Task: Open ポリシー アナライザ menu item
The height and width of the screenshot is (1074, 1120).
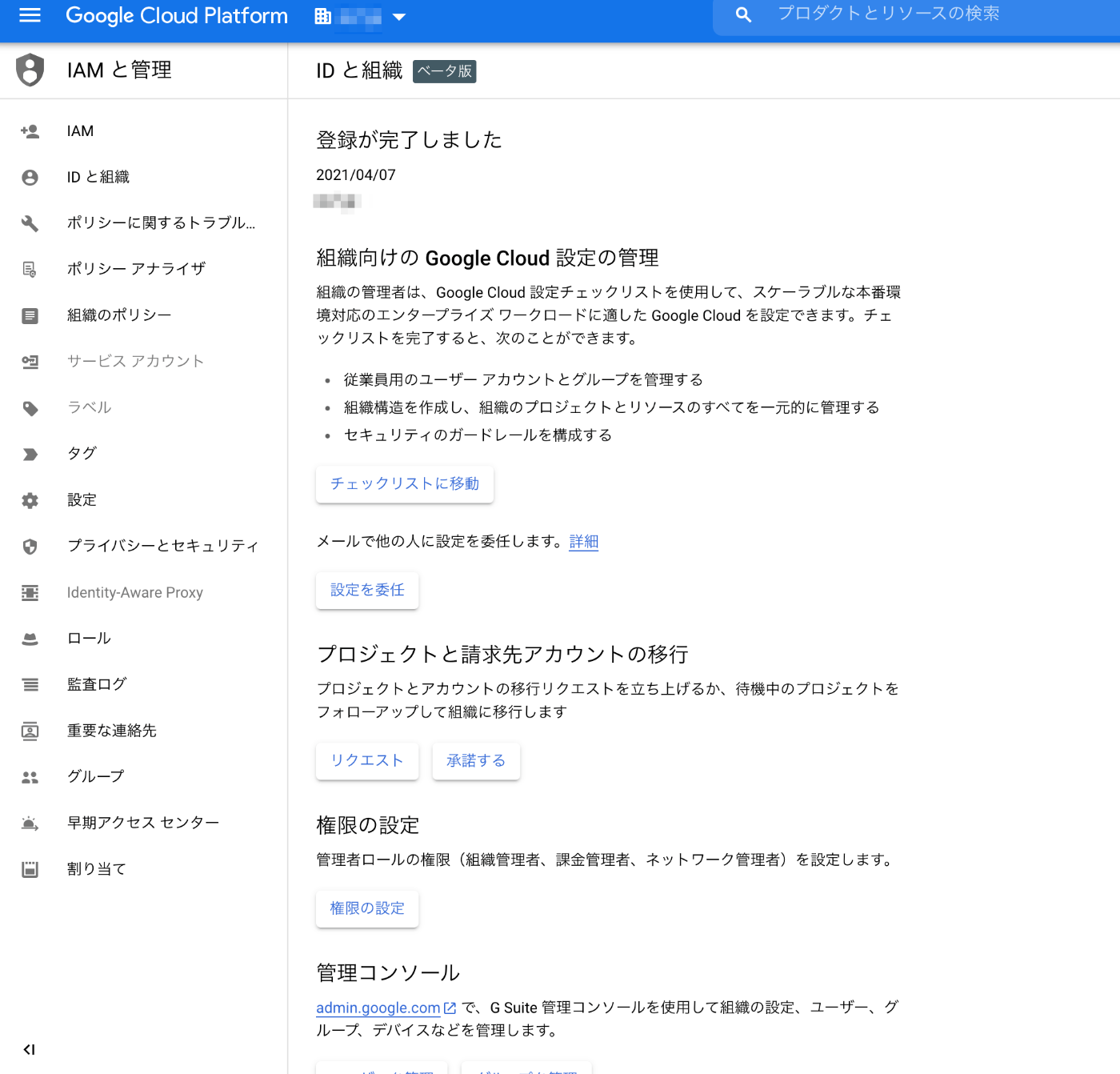Action: pyautogui.click(x=144, y=269)
